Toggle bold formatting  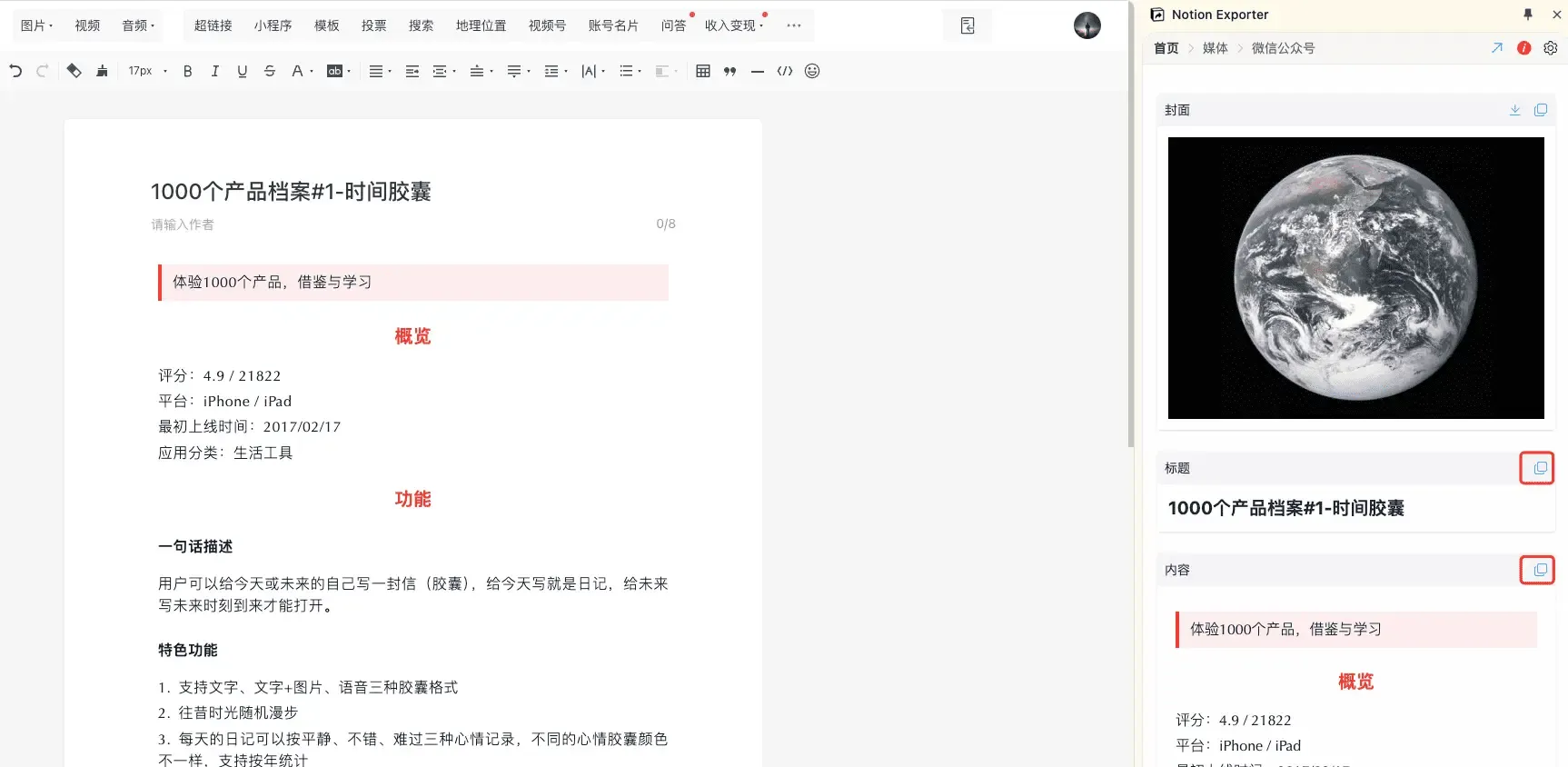[188, 71]
